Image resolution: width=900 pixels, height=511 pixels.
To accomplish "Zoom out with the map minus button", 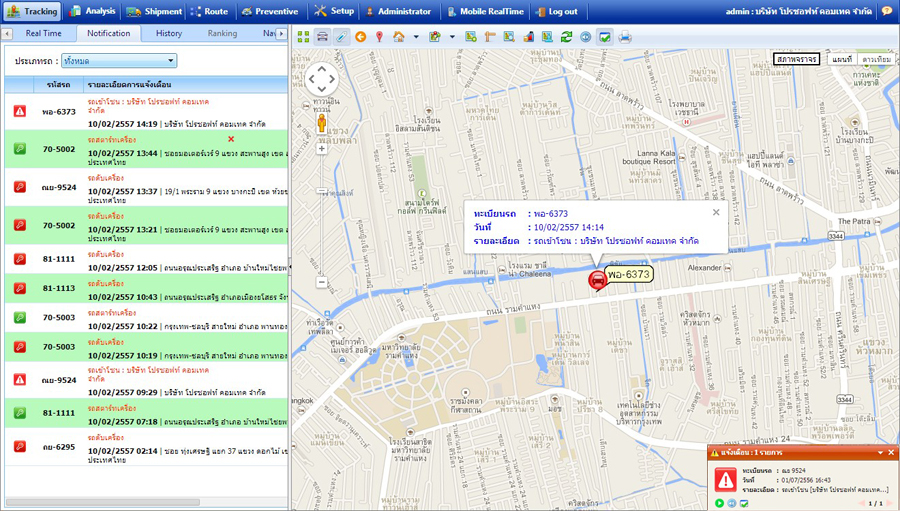I will click(x=322, y=282).
